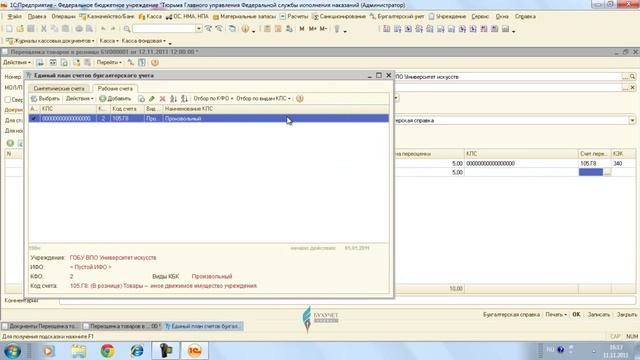
Task: Click clear X icon at МОЛ field right edge
Action: point(632,87)
